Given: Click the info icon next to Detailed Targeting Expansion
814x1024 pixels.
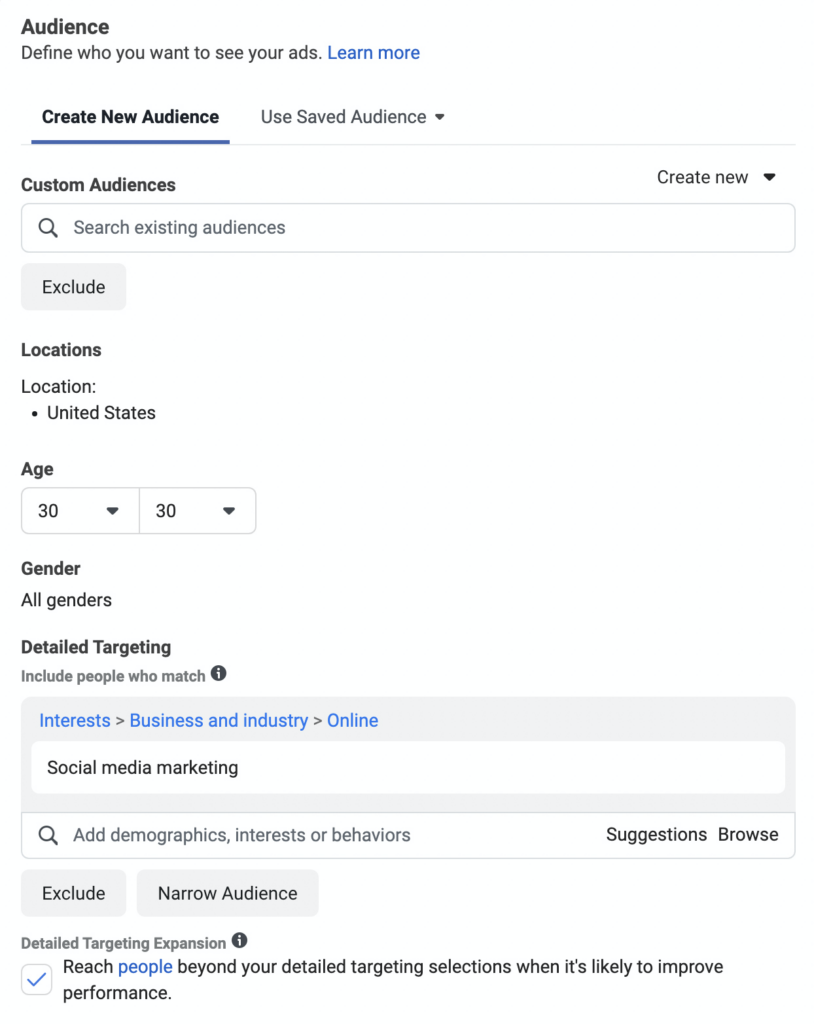Looking at the screenshot, I should coord(238,942).
